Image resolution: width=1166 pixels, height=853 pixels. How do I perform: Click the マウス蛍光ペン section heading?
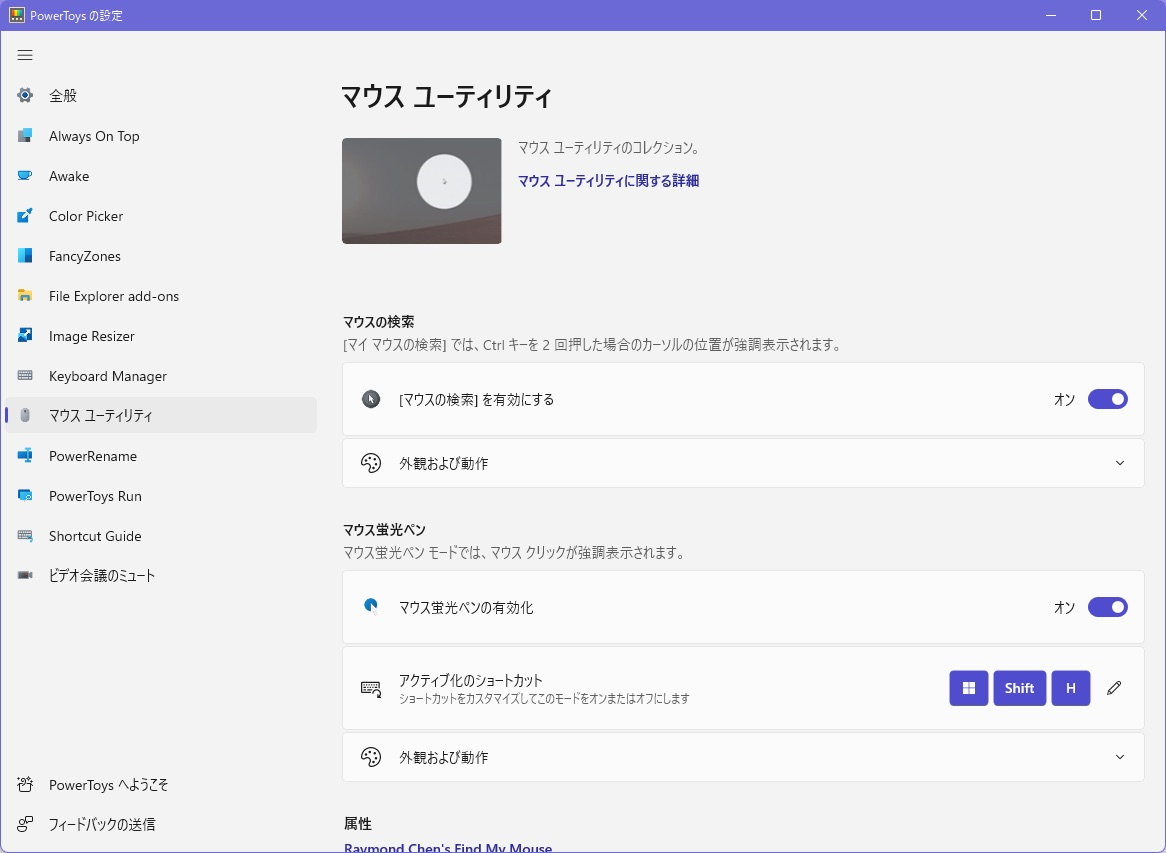pos(384,529)
